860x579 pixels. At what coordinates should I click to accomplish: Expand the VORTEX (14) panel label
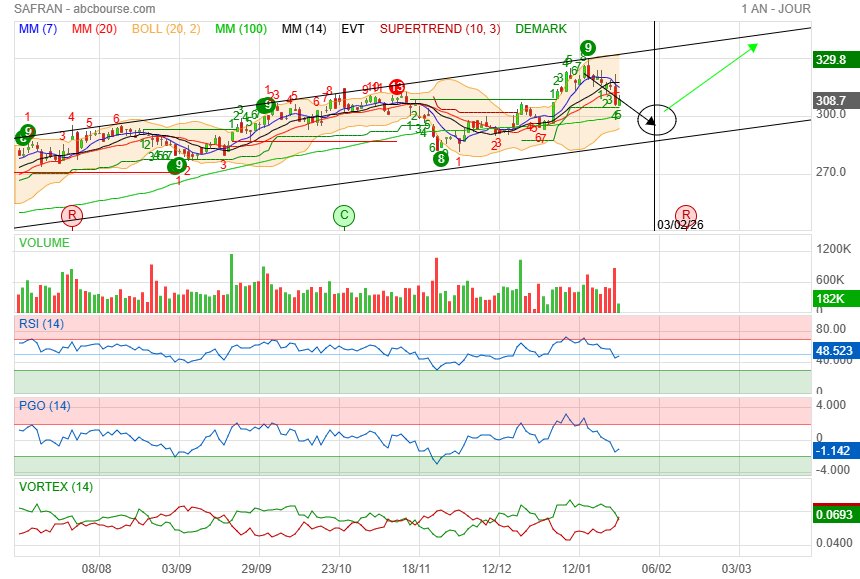[56, 487]
